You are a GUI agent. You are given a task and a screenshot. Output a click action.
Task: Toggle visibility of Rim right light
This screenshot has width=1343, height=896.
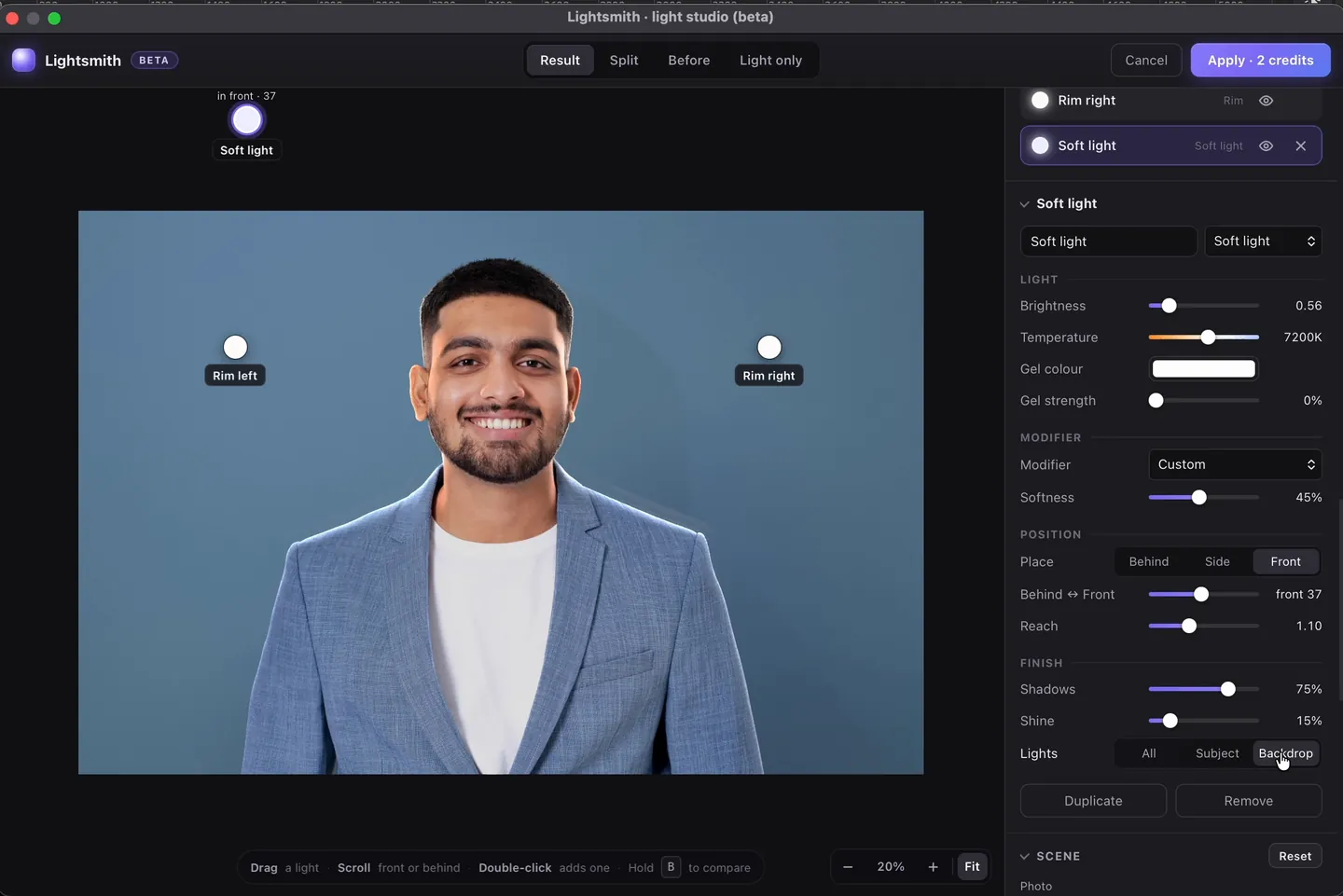coord(1267,101)
